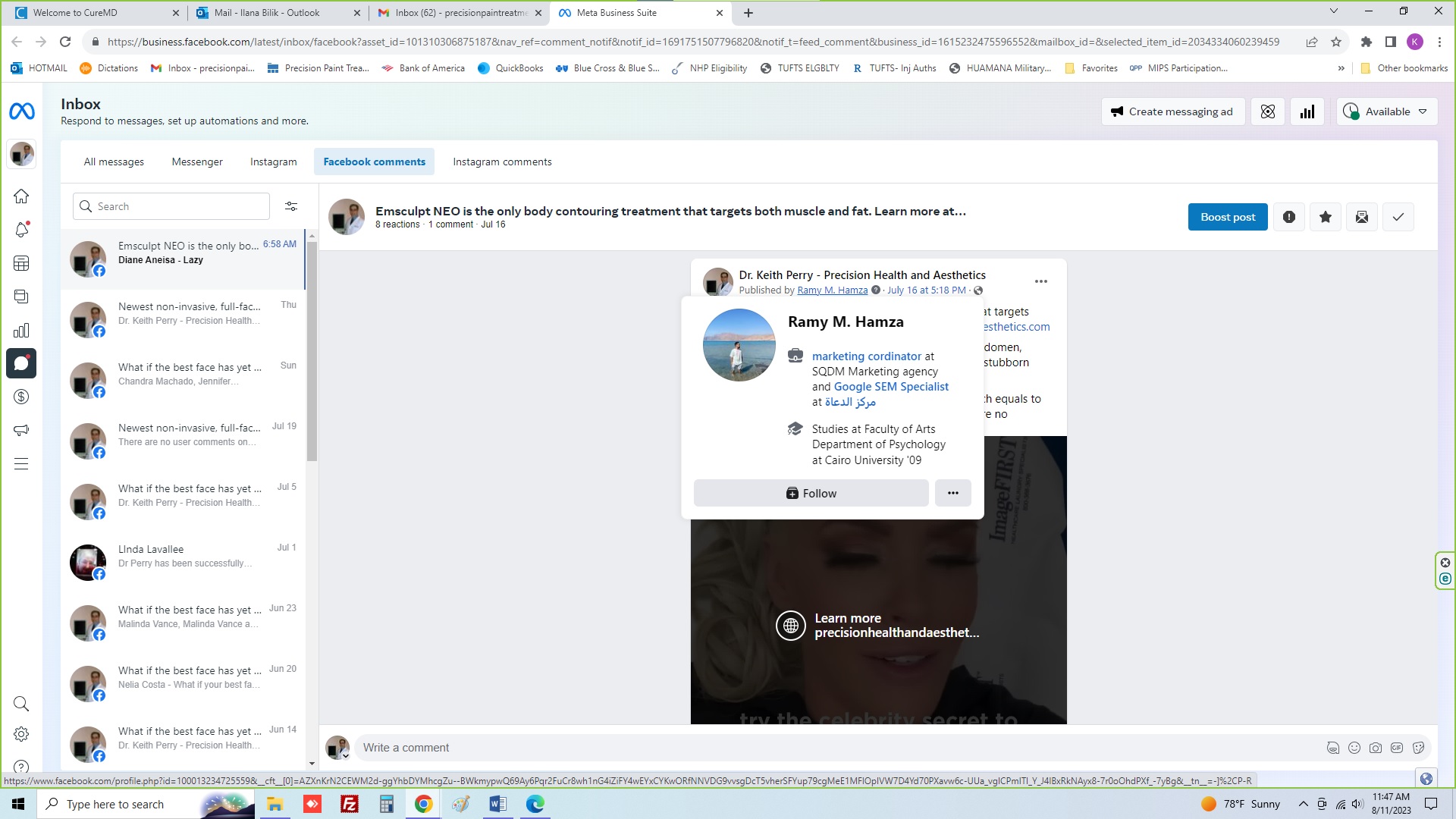Attach a photo using the camera icon

click(1376, 748)
